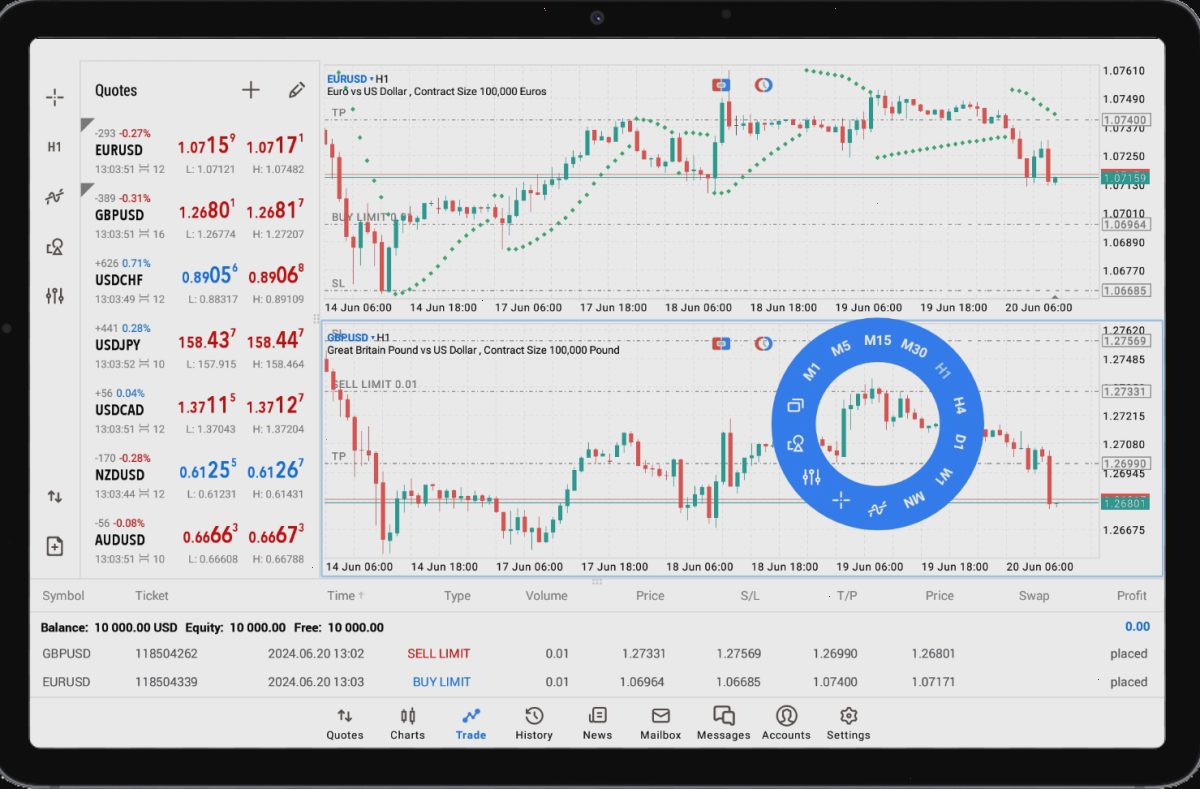Image resolution: width=1200 pixels, height=789 pixels.
Task: Pick MN timeframe in radial menu
Action: [914, 499]
